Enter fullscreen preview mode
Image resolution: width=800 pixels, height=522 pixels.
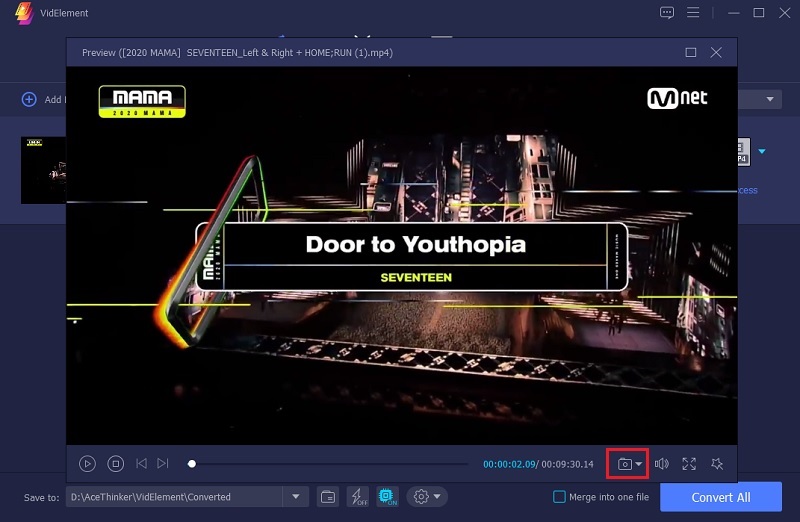coord(689,464)
